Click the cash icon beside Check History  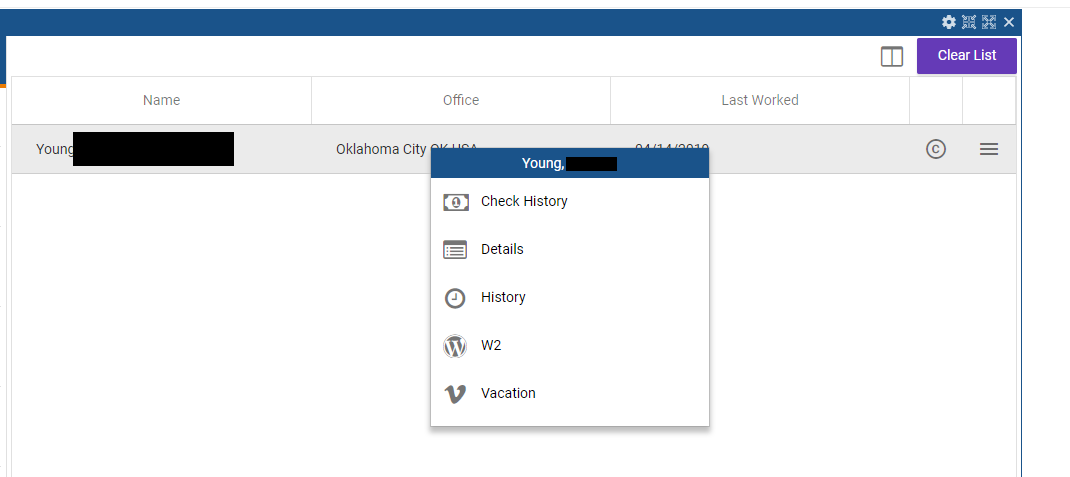455,202
